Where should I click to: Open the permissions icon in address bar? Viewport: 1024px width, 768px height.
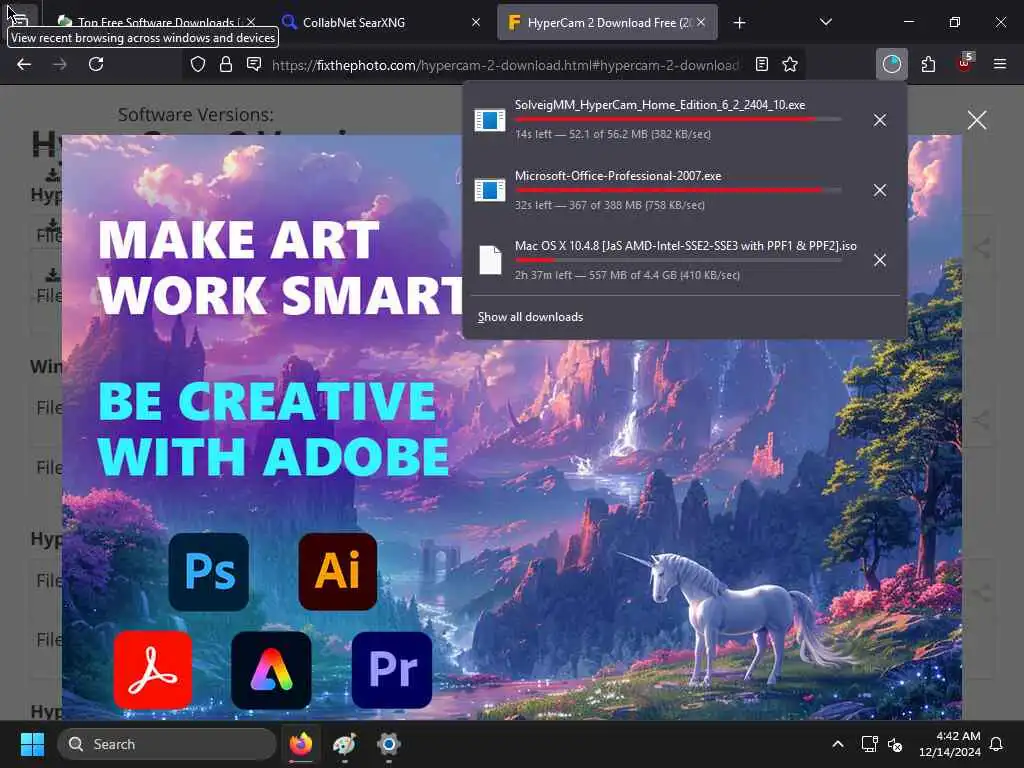pyautogui.click(x=254, y=64)
